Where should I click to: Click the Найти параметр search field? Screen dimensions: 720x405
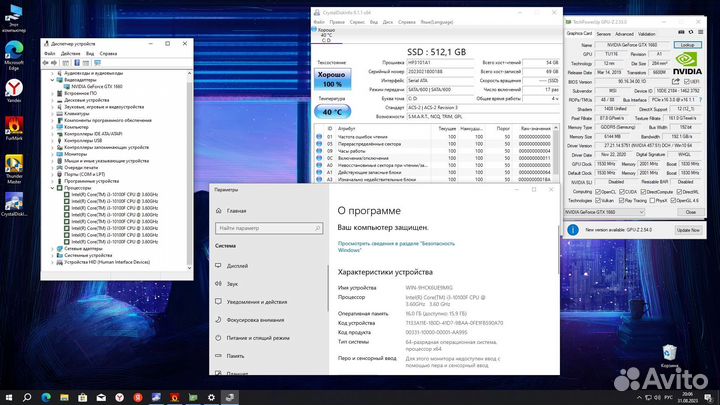269,228
